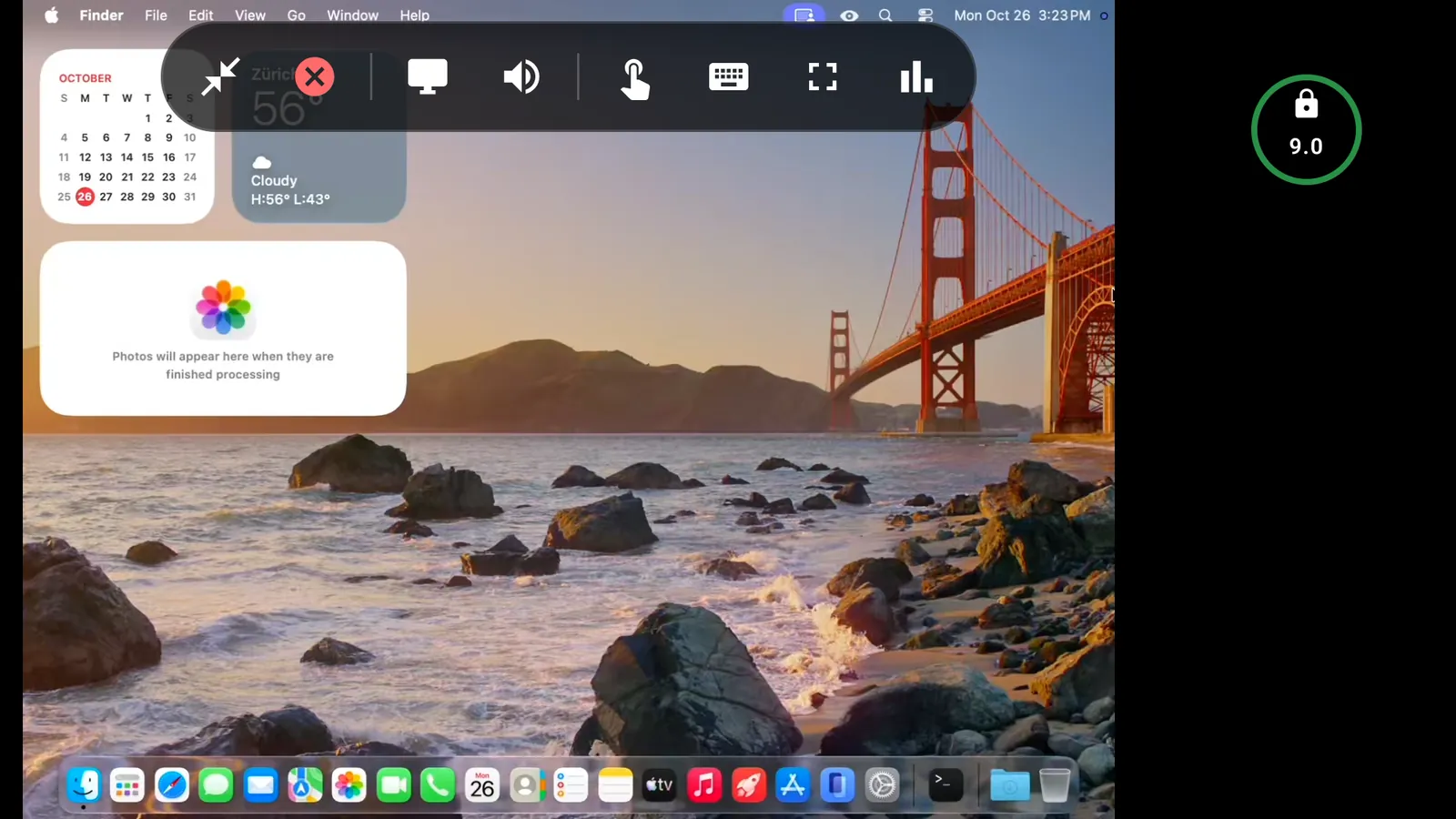Viewport: 1456px width, 819px height.
Task: Click the menu bar clock reading 3:23 PM
Action: coord(1022,15)
